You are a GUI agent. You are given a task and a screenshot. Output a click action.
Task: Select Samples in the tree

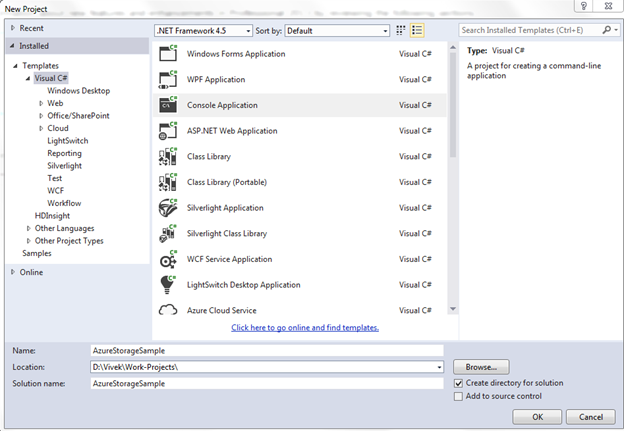pyautogui.click(x=37, y=254)
